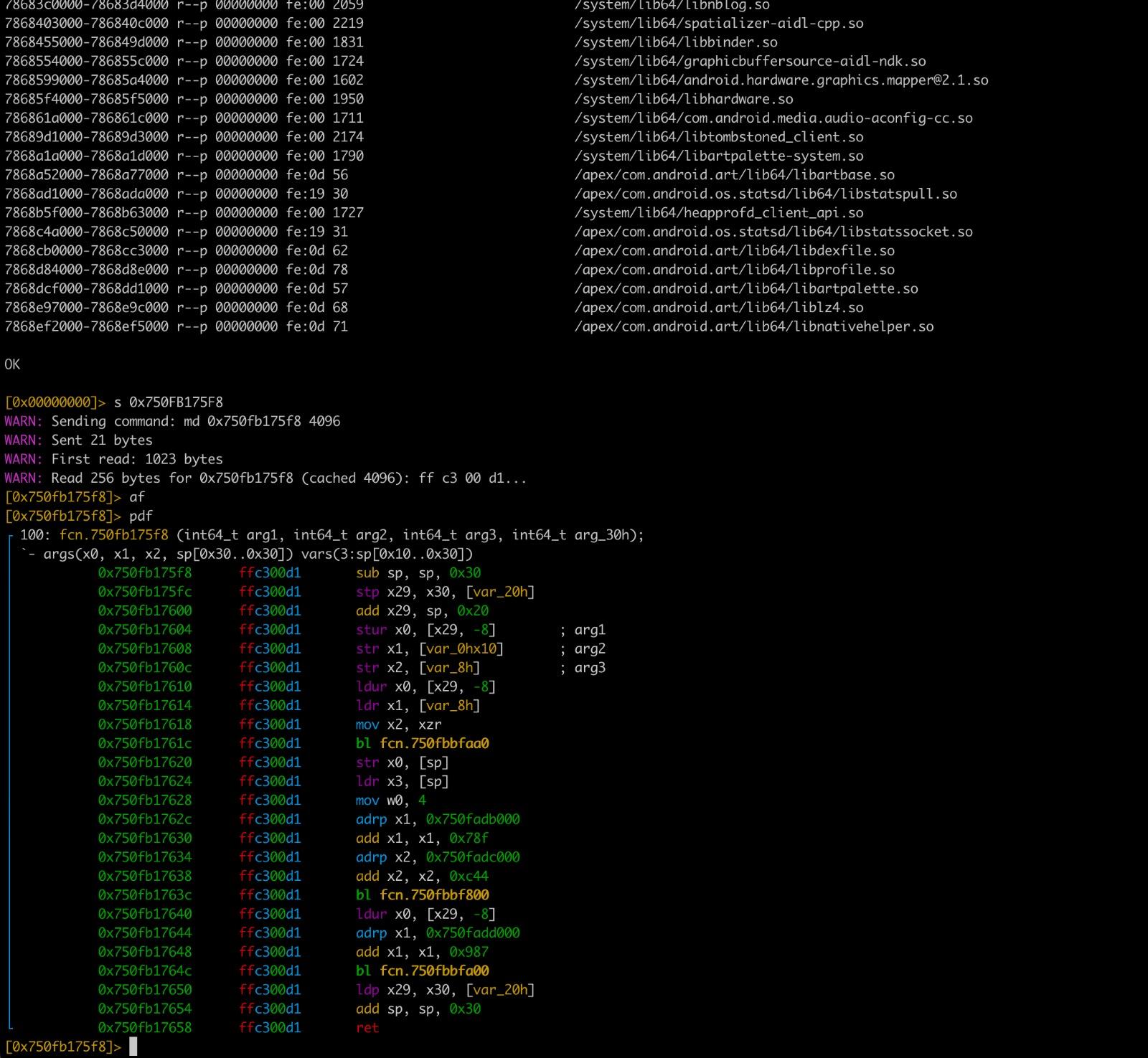Click the 0x750fadd000 adrp address operand
Screen dimensions: 1148x1058
(472, 932)
